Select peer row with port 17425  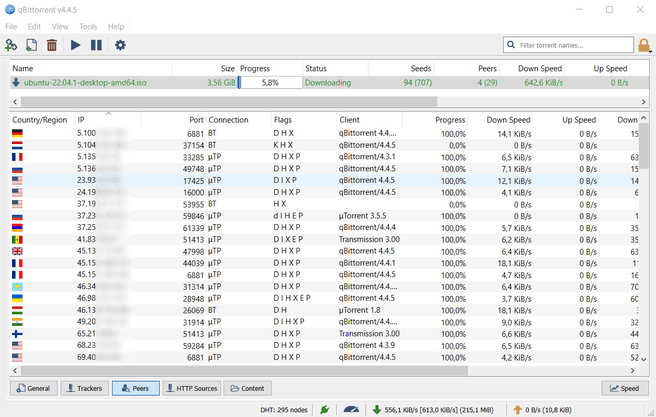tap(324, 181)
